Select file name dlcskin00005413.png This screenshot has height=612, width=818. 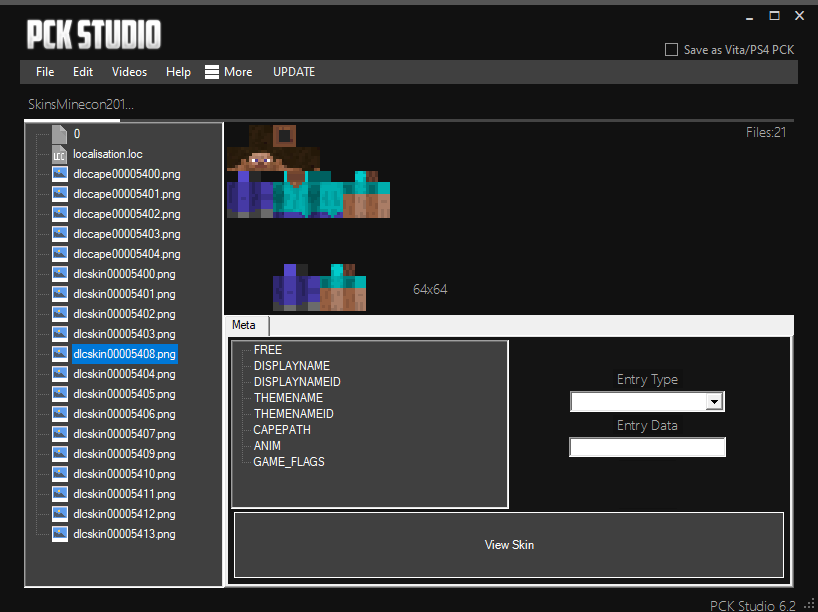point(124,534)
